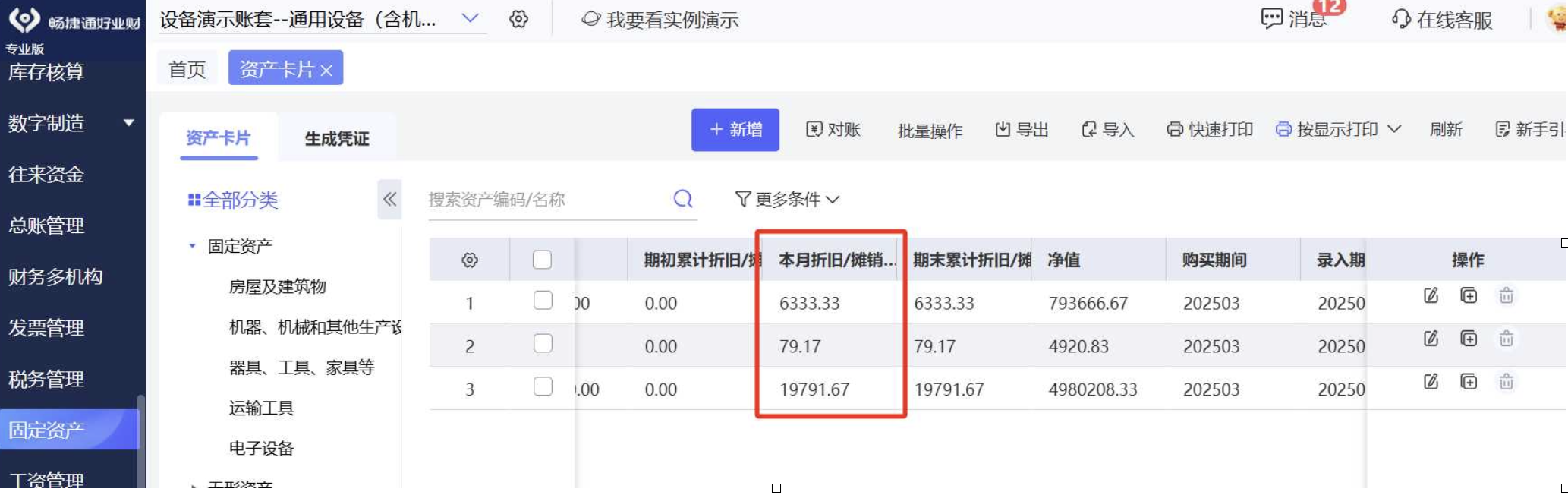Open 总账管理 in the sidebar
1568x495 pixels.
tap(46, 225)
